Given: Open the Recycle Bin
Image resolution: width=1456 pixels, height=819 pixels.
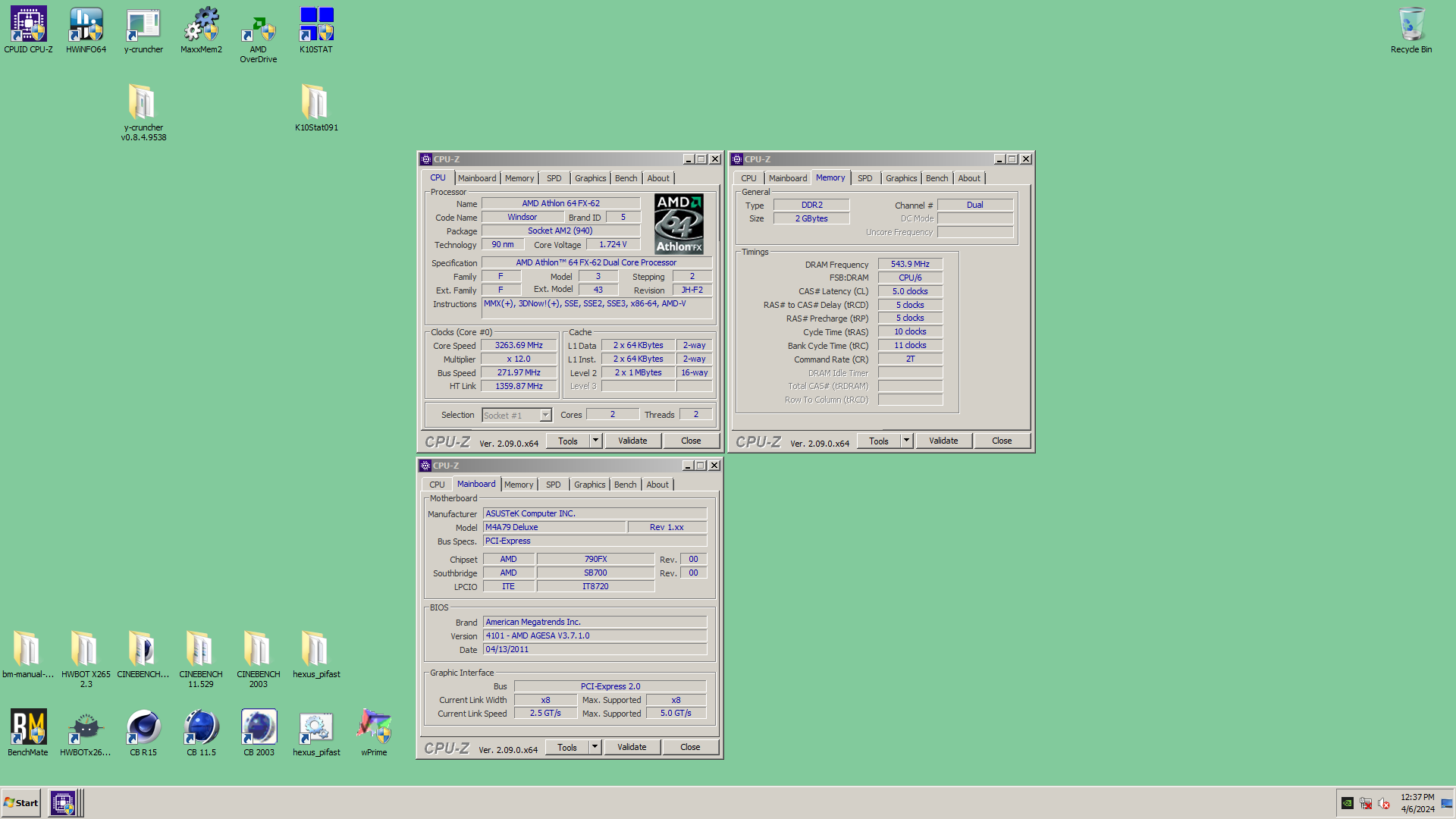Looking at the screenshot, I should coord(1411,30).
